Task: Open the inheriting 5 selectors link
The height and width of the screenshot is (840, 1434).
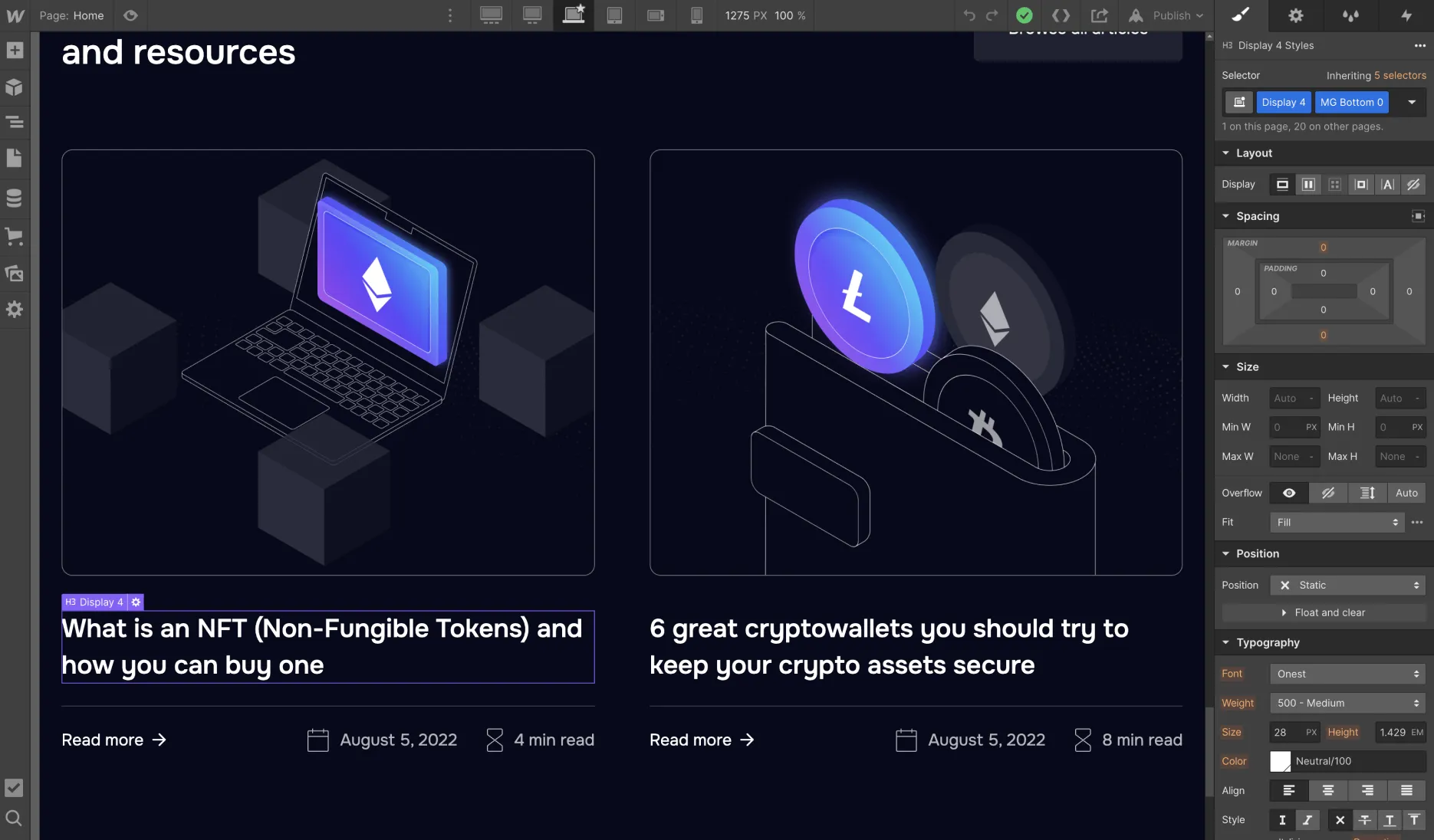Action: [1399, 75]
